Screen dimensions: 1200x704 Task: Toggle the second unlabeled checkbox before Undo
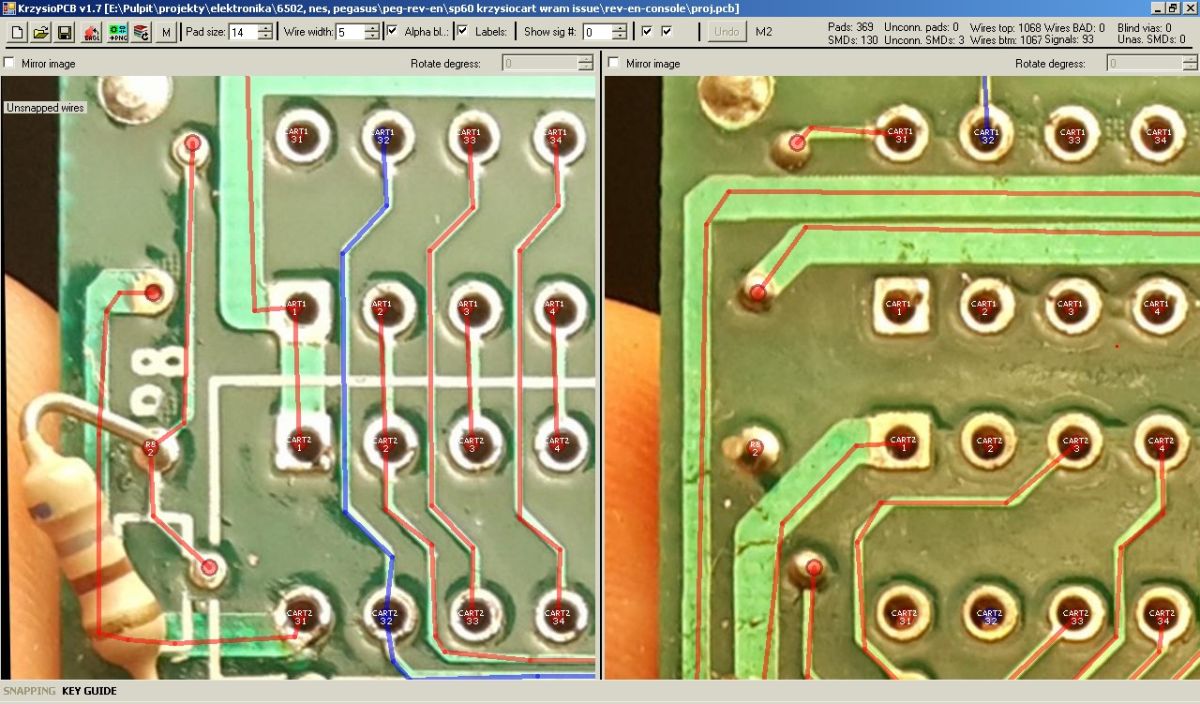(667, 31)
